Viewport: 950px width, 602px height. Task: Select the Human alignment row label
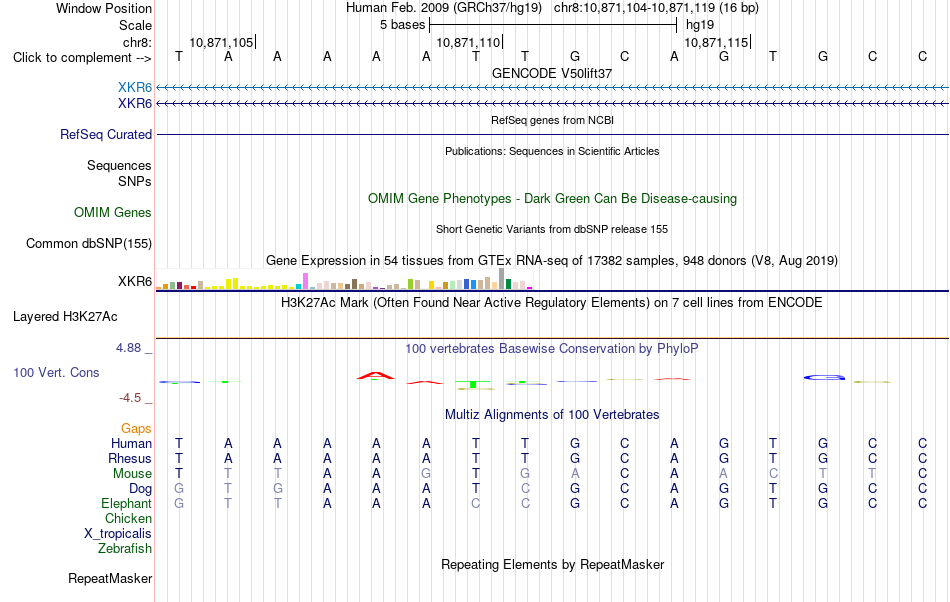131,443
